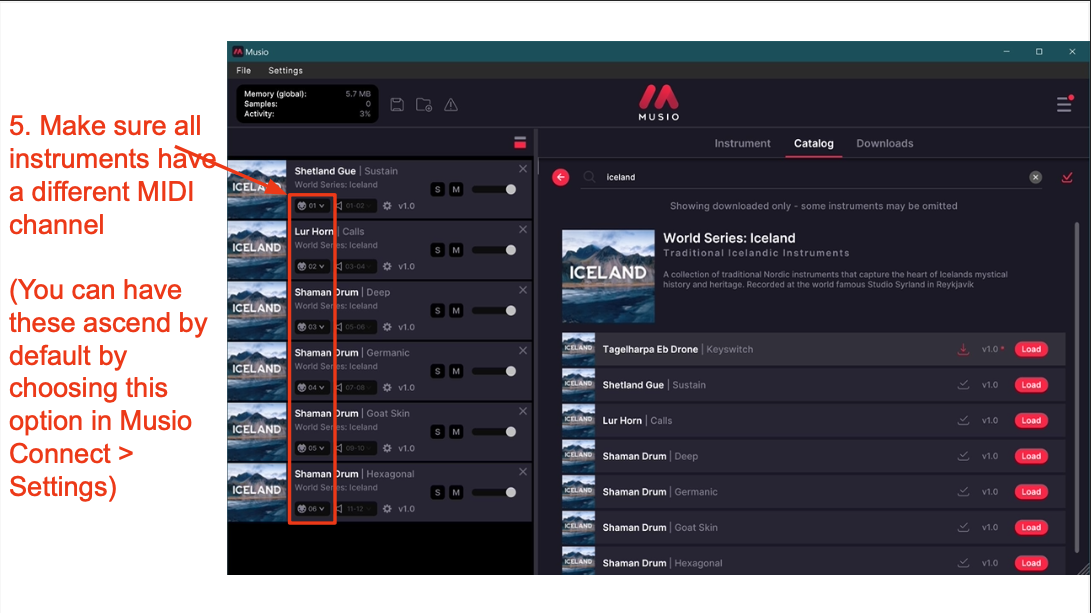Open audio output 01-02 dropdown for Shetland Gue
Screen dimensions: 1091x613
pyautogui.click(x=356, y=206)
